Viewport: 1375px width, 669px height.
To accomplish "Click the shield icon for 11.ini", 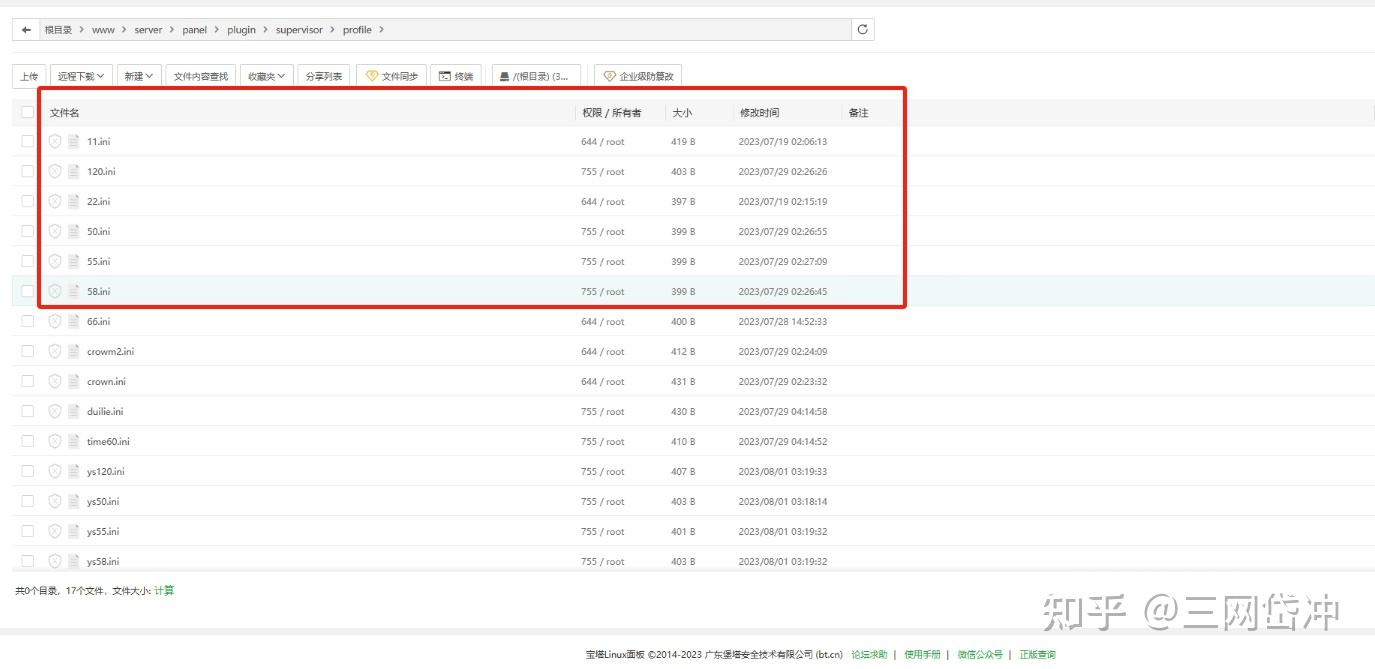I will click(55, 142).
